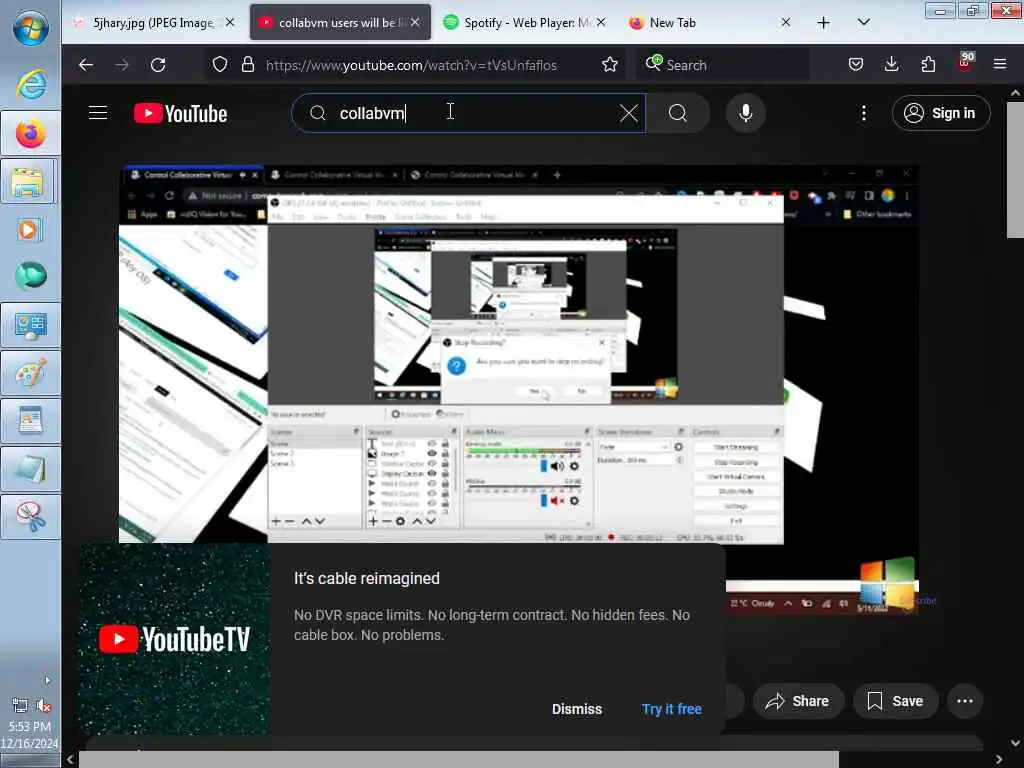1024x768 pixels.
Task: Go to the YouTube home logo
Action: (x=181, y=114)
